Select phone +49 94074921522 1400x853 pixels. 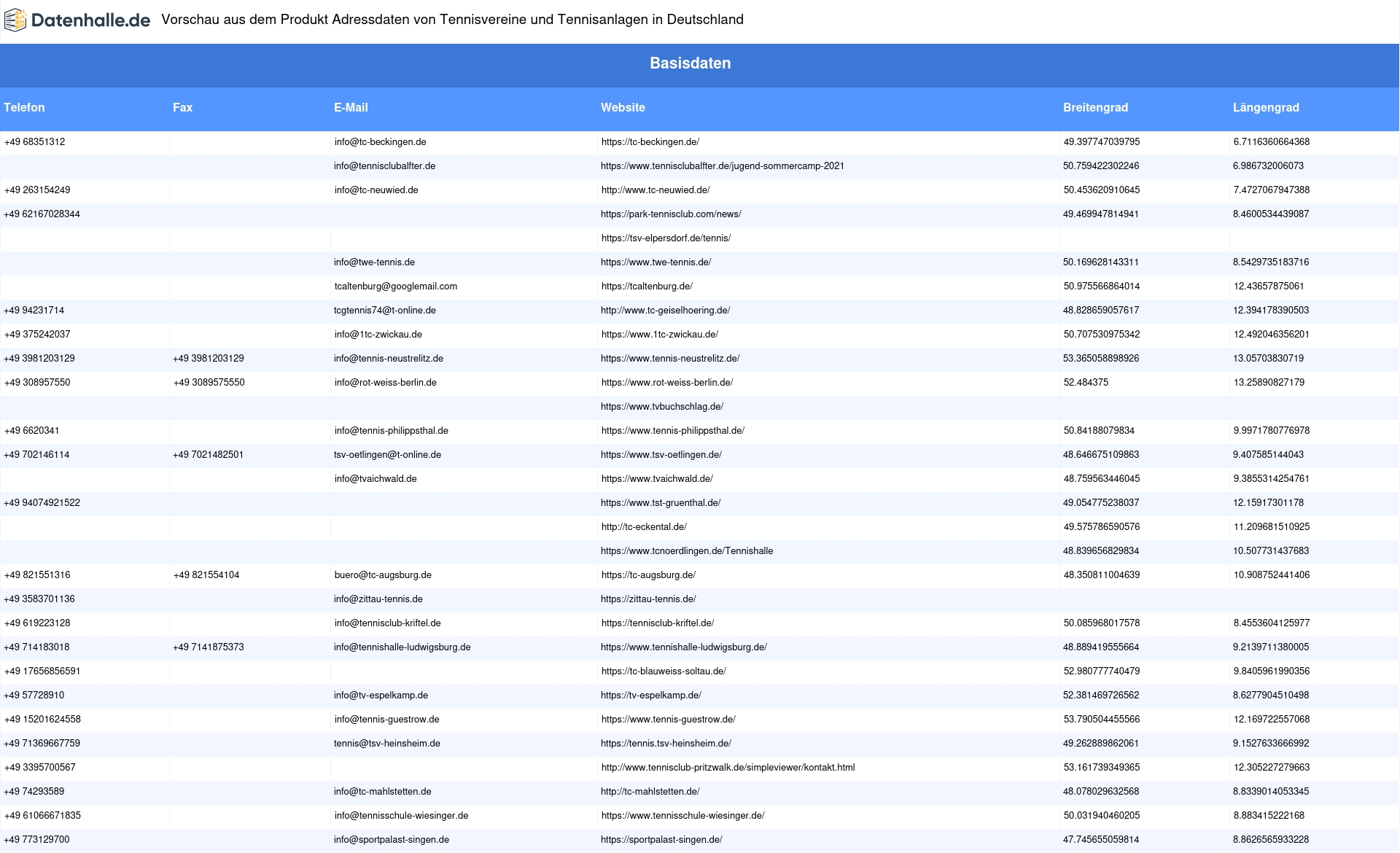(42, 503)
